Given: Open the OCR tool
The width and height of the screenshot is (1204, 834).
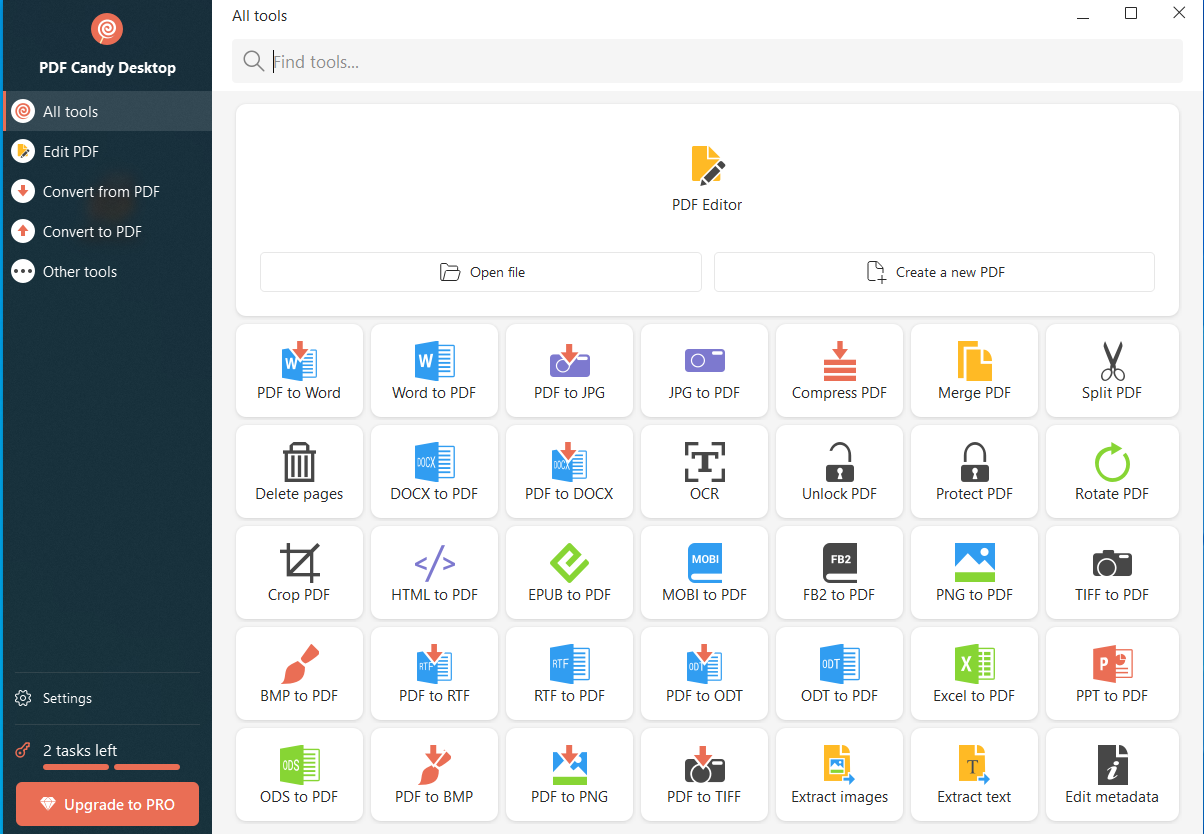Looking at the screenshot, I should click(704, 472).
